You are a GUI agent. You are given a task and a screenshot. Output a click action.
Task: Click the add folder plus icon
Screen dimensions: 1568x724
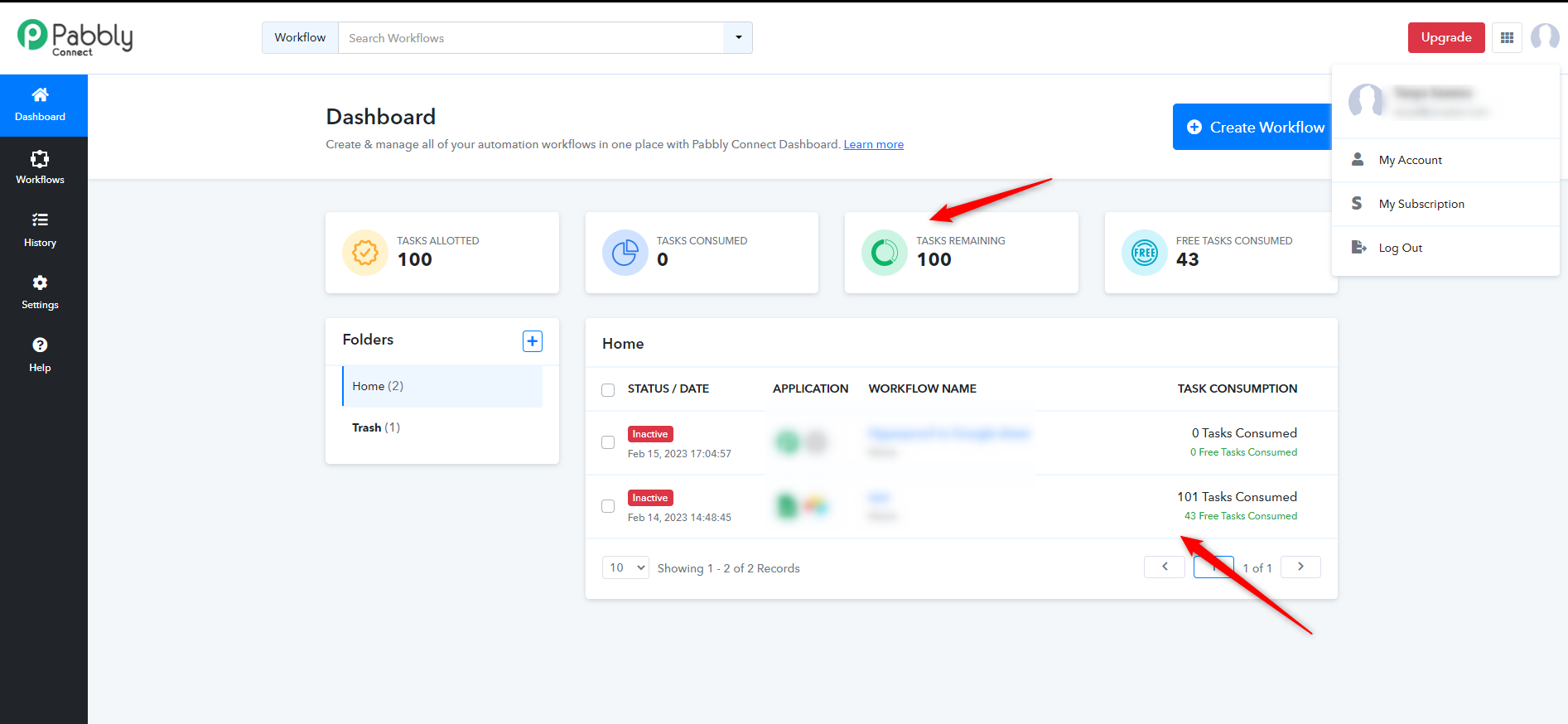click(x=533, y=340)
